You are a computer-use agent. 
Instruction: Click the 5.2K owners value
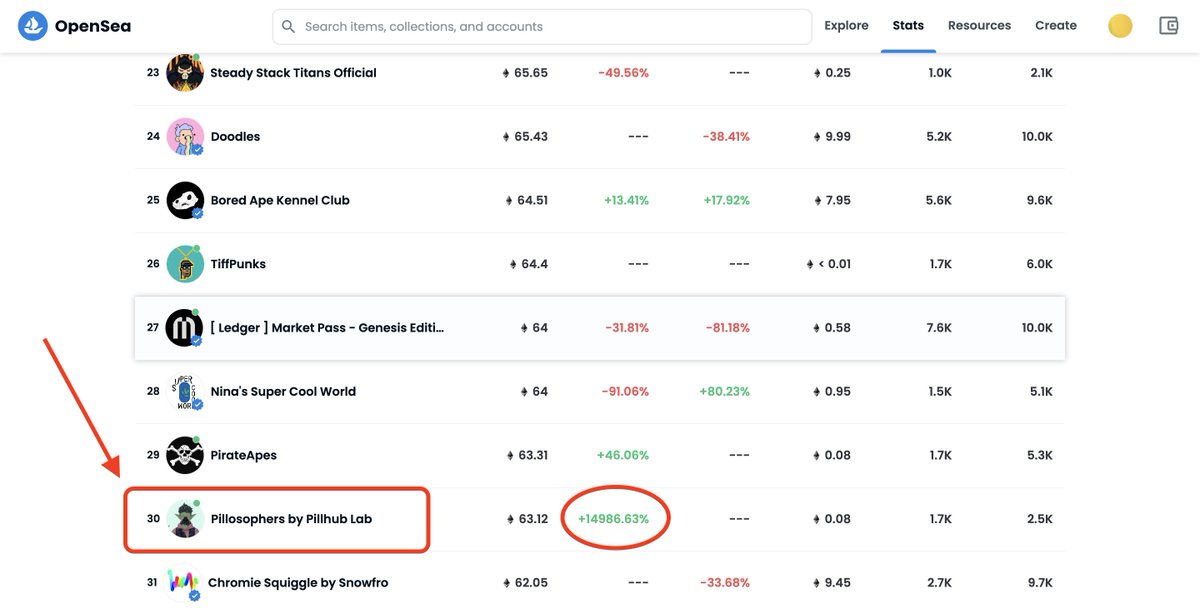(939, 137)
